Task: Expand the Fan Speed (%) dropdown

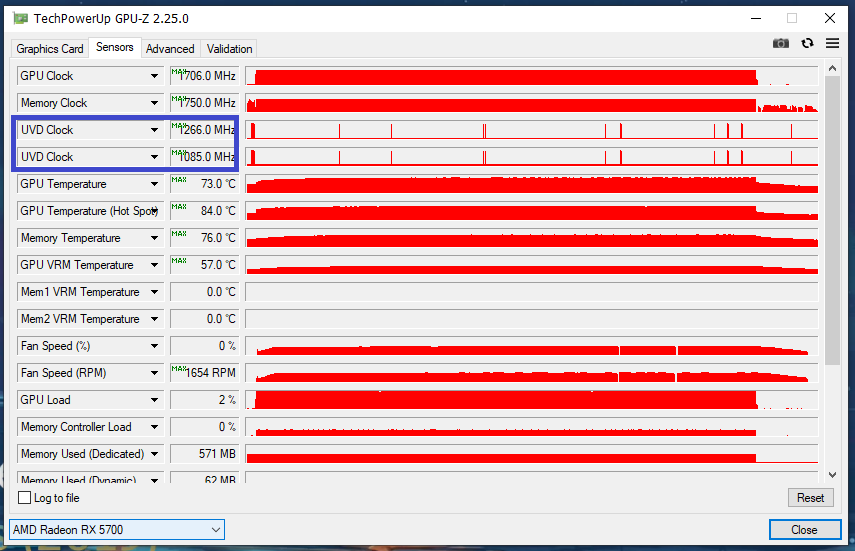Action: [x=154, y=346]
